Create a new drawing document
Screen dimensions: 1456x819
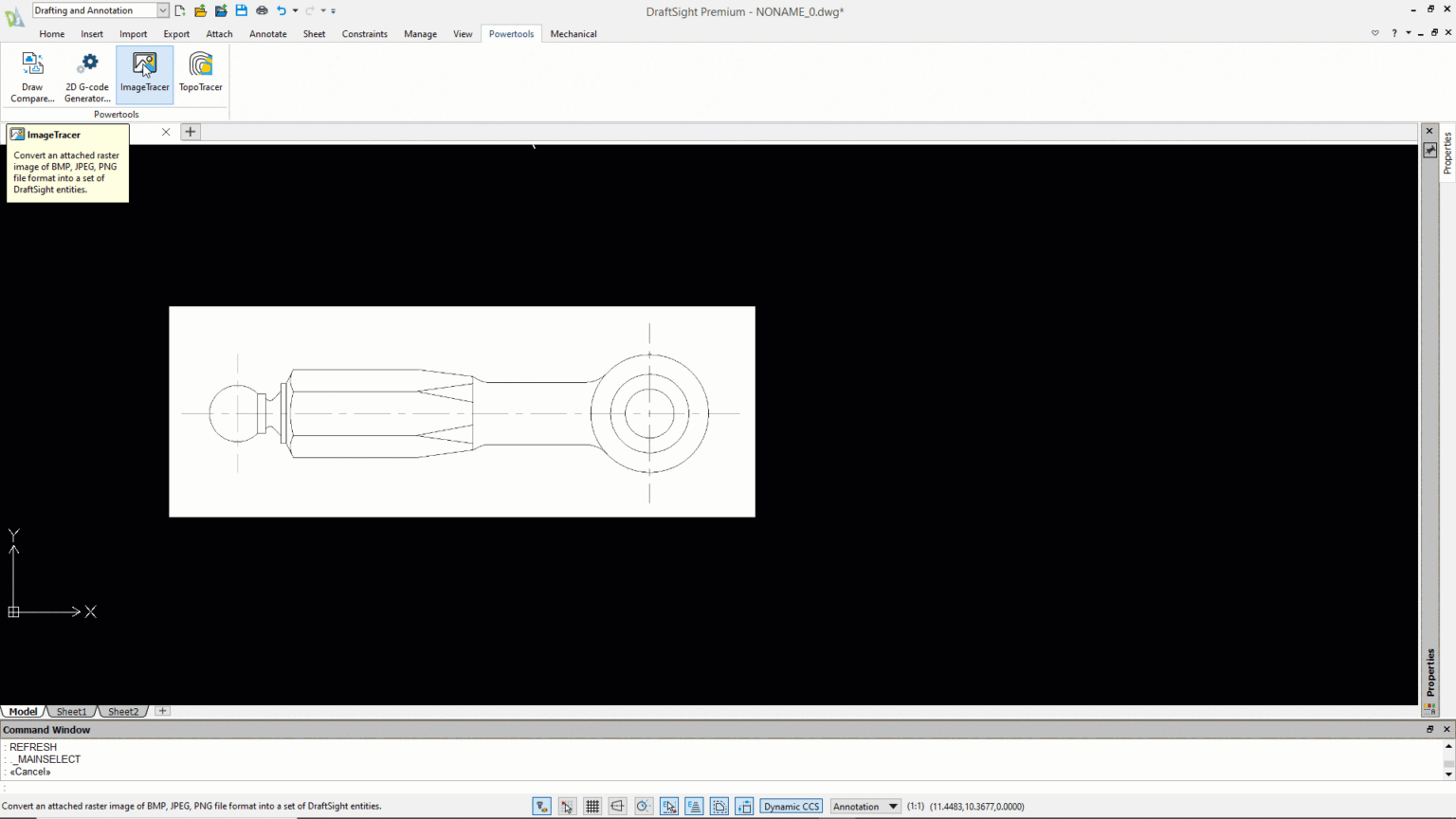pyautogui.click(x=179, y=10)
